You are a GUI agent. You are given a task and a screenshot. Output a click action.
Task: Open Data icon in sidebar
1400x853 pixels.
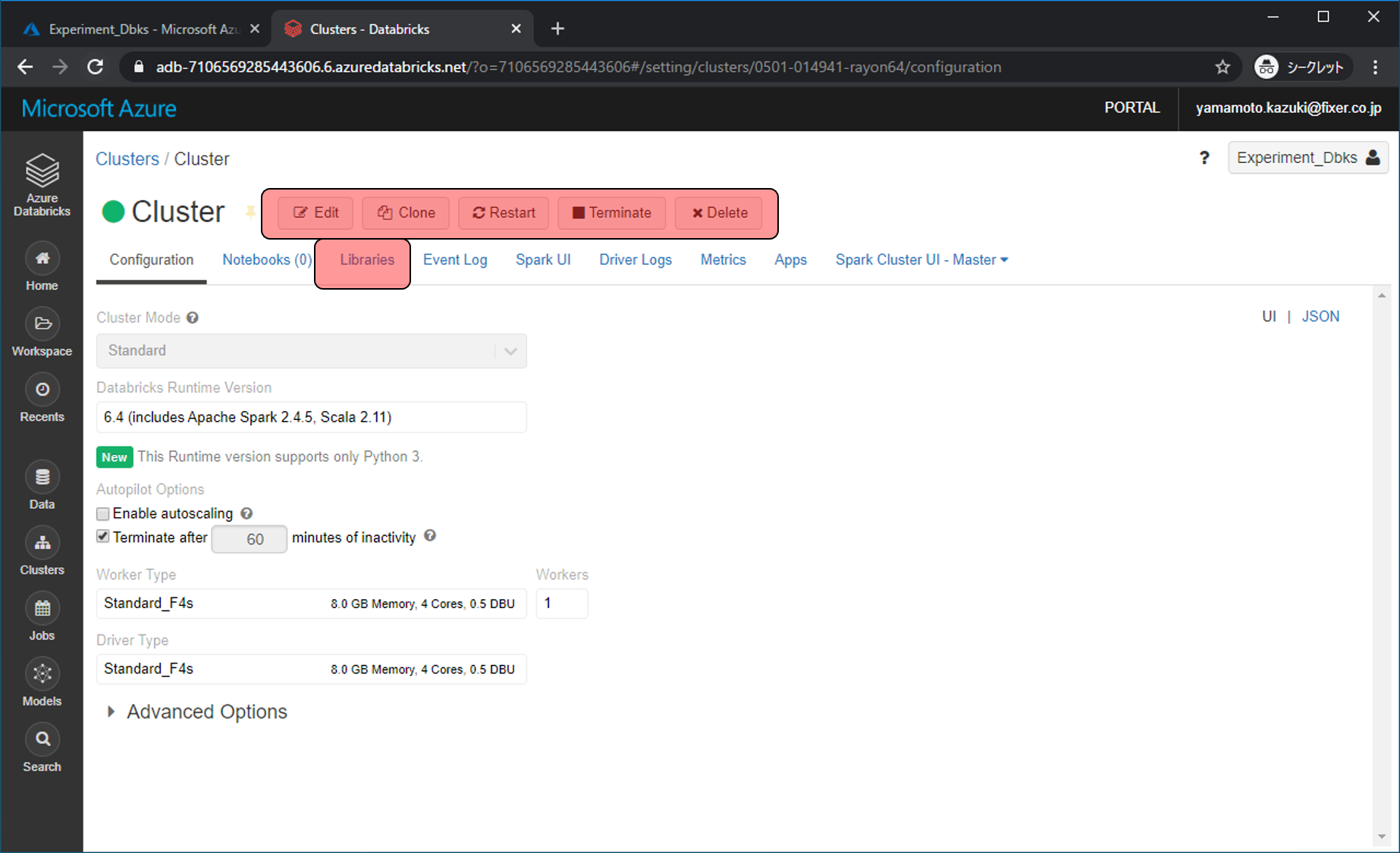tap(42, 477)
